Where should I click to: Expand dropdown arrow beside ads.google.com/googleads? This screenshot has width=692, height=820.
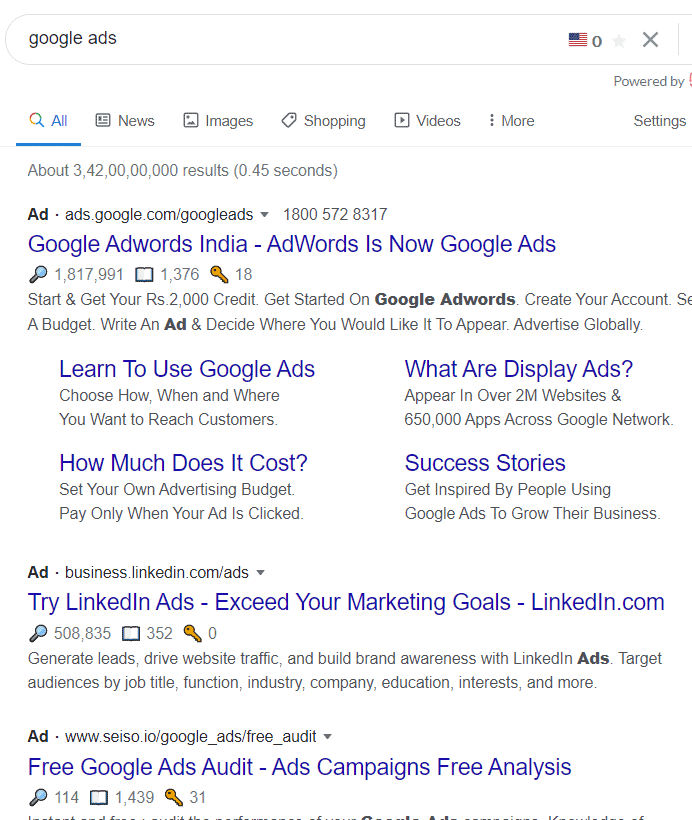coord(265,214)
